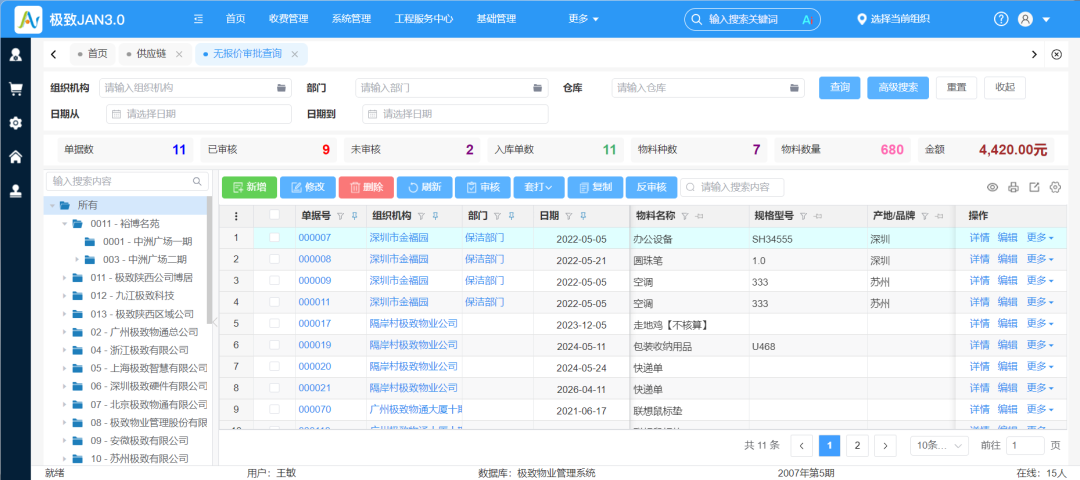The width and height of the screenshot is (1080, 480).
Task: Click the user profile icon in left sidebar
Action: [15, 54]
